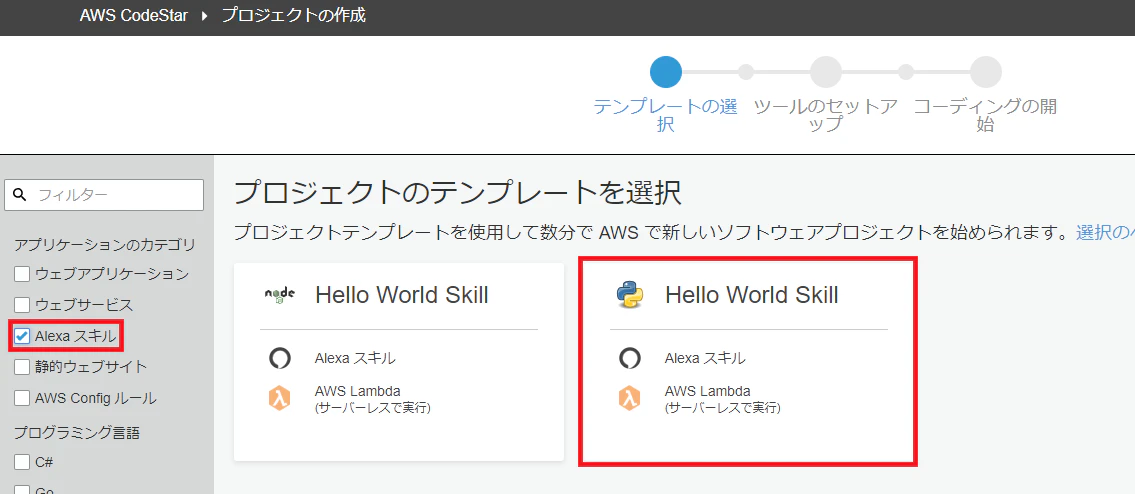
Task: Click プロジェクトのテンプレートを選択 heading
Action: pos(457,193)
